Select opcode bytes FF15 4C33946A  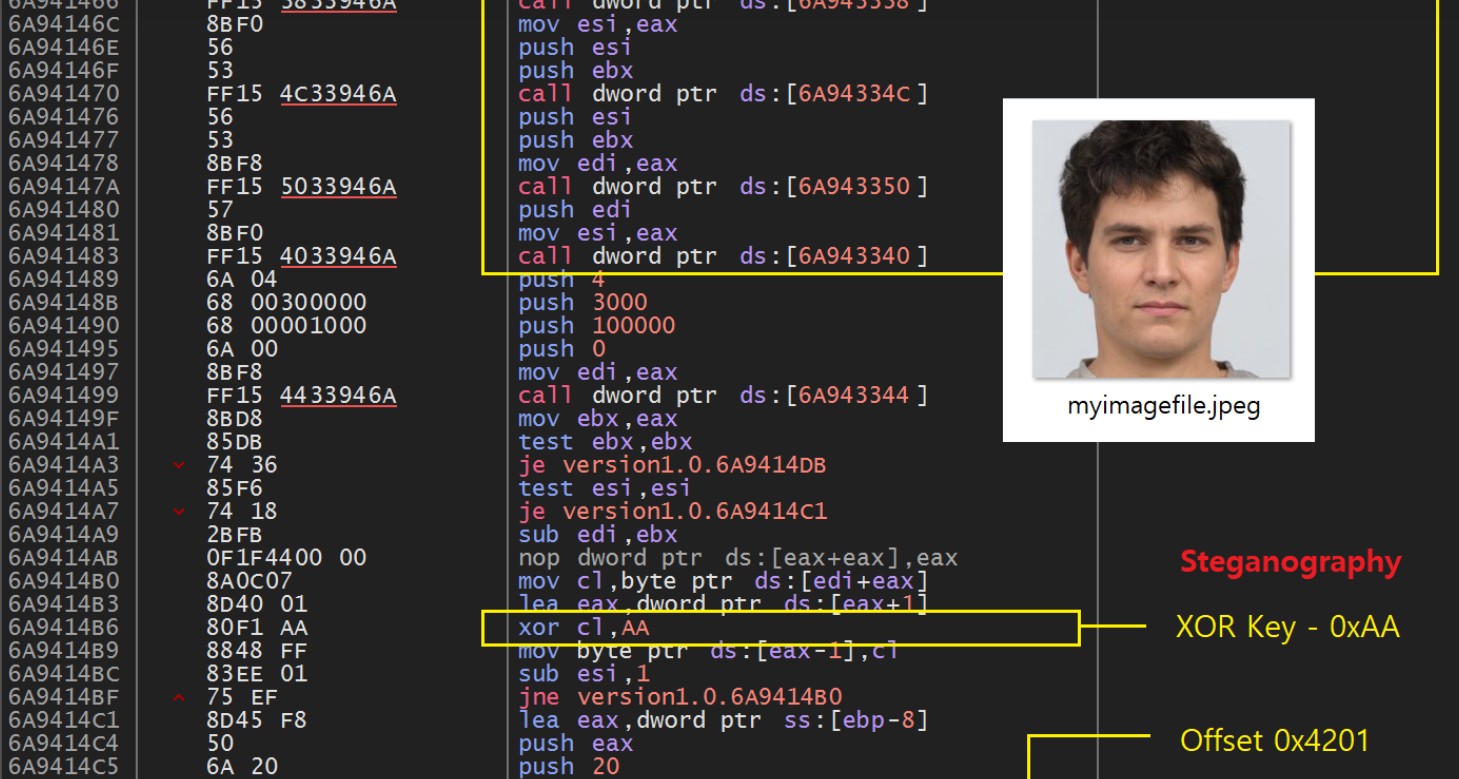pyautogui.click(x=301, y=94)
